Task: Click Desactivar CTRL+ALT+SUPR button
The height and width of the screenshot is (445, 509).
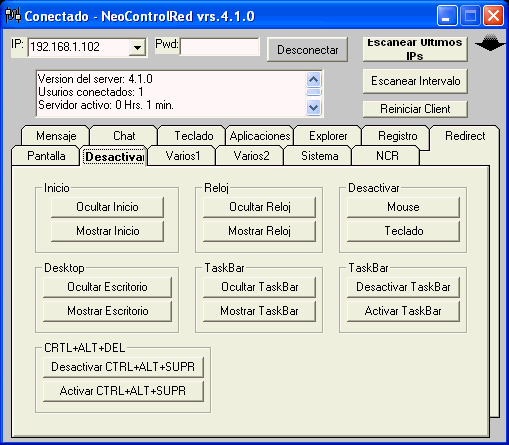Action: click(x=123, y=367)
